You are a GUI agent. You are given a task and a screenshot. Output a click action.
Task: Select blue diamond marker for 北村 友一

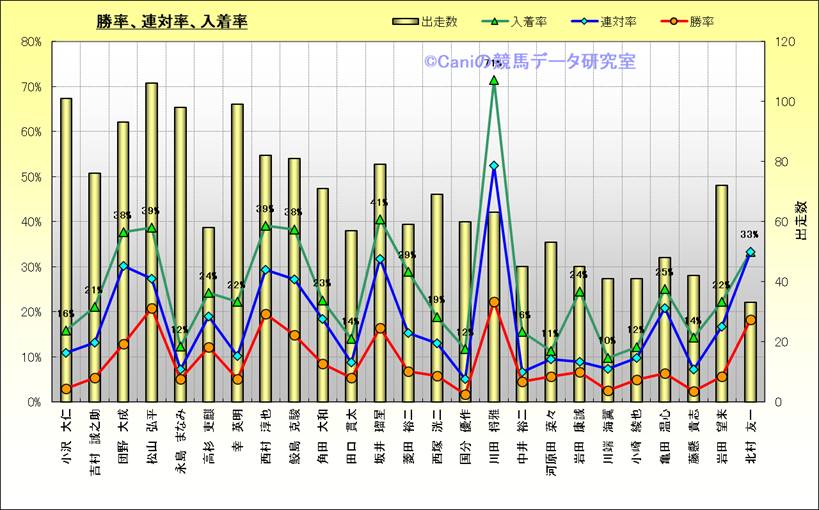(750, 253)
